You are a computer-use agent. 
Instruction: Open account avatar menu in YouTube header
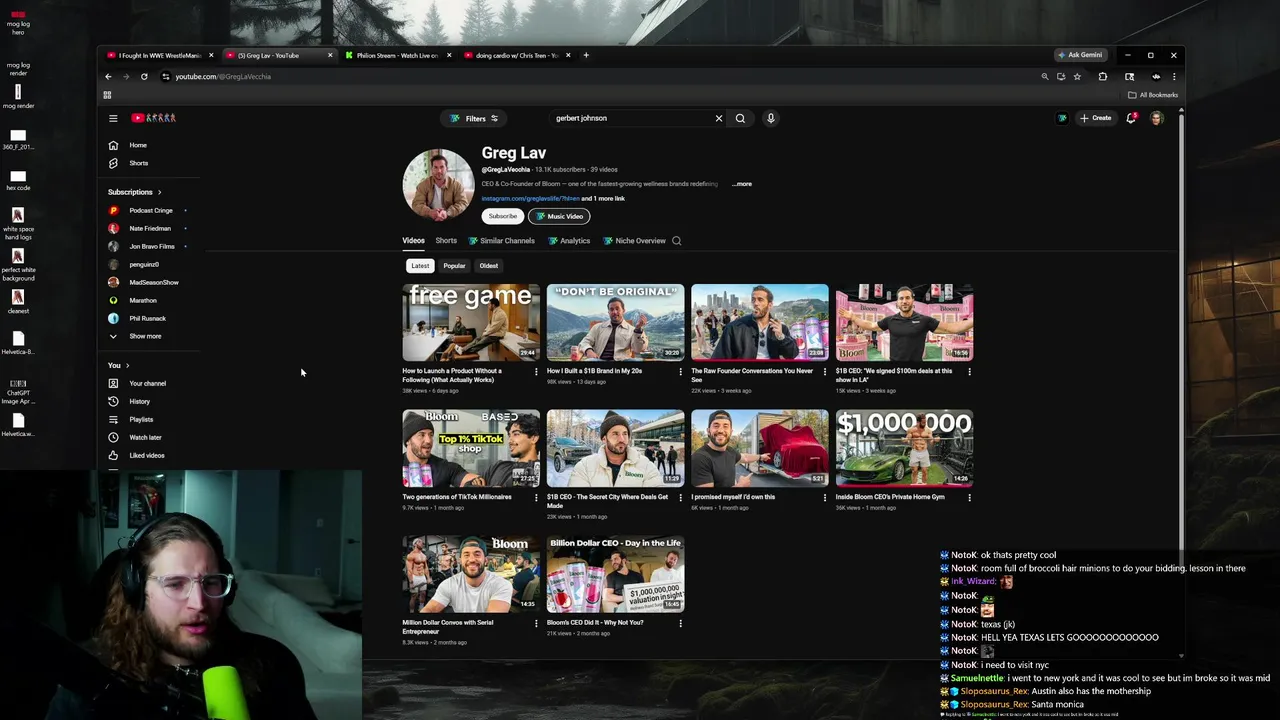1157,118
